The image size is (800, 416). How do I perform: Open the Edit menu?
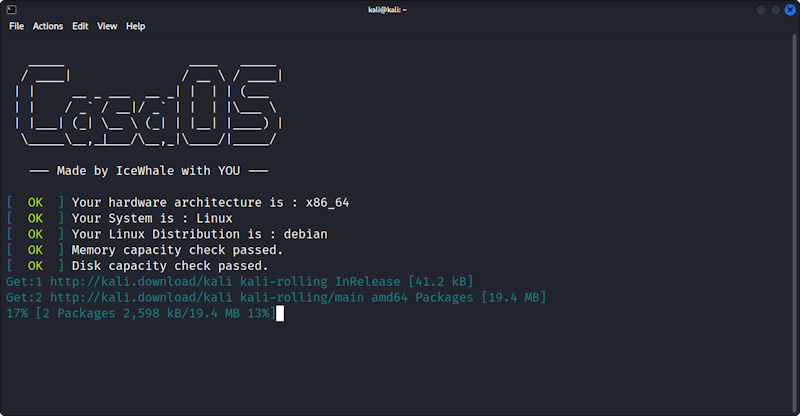(80, 26)
